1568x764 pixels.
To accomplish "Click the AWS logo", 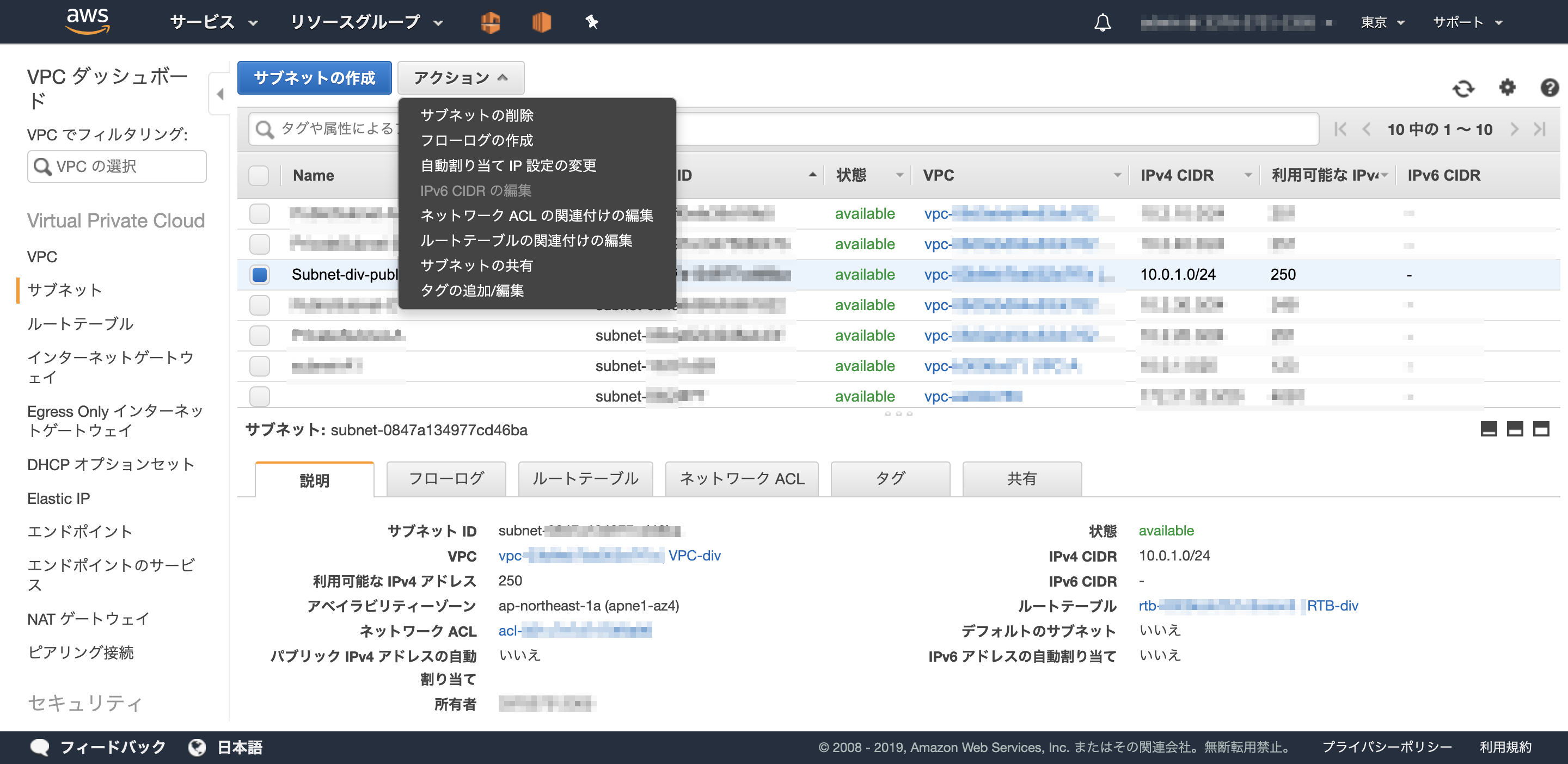I will (88, 21).
